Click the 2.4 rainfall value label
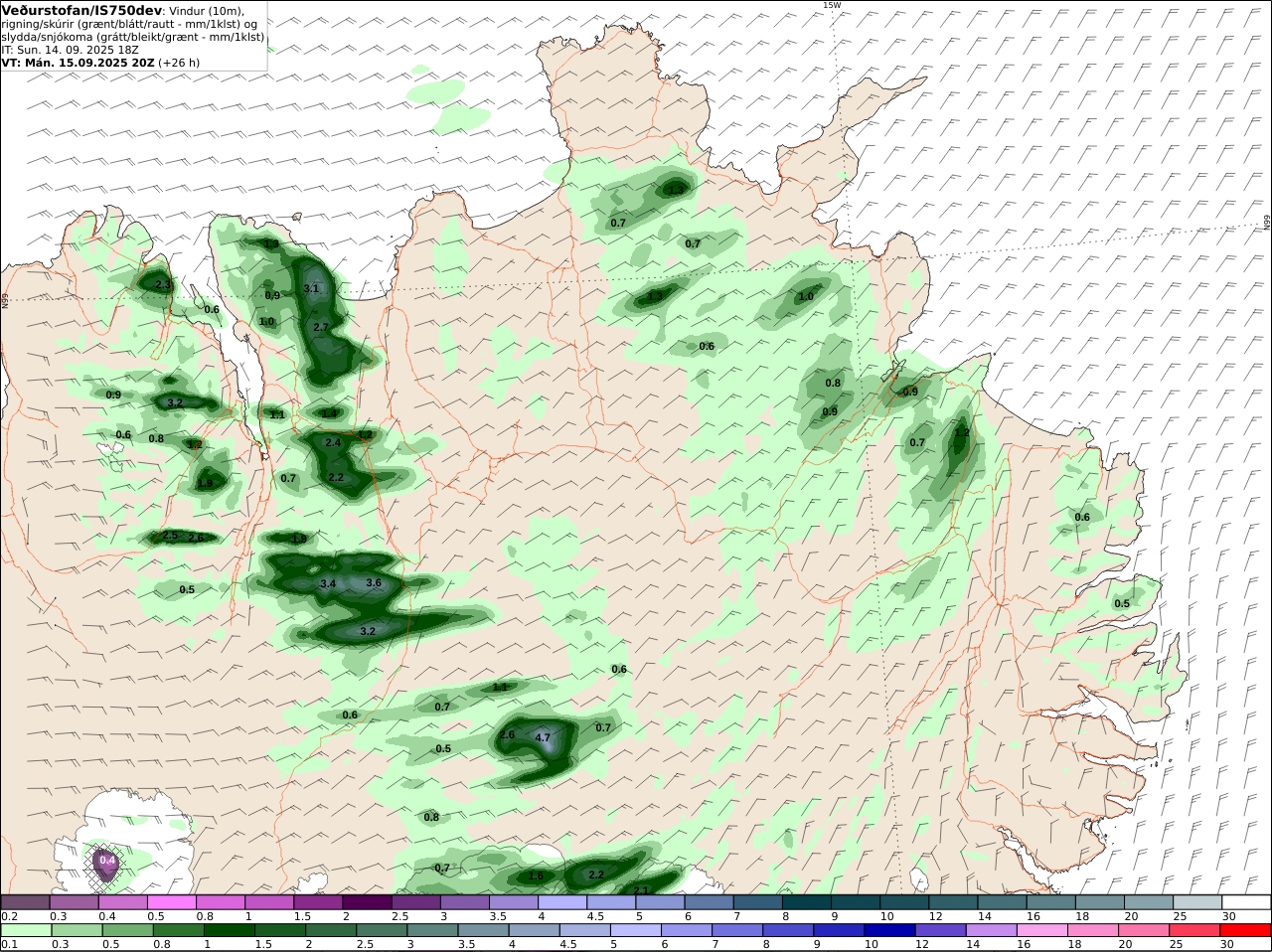The image size is (1272, 952). (x=333, y=442)
